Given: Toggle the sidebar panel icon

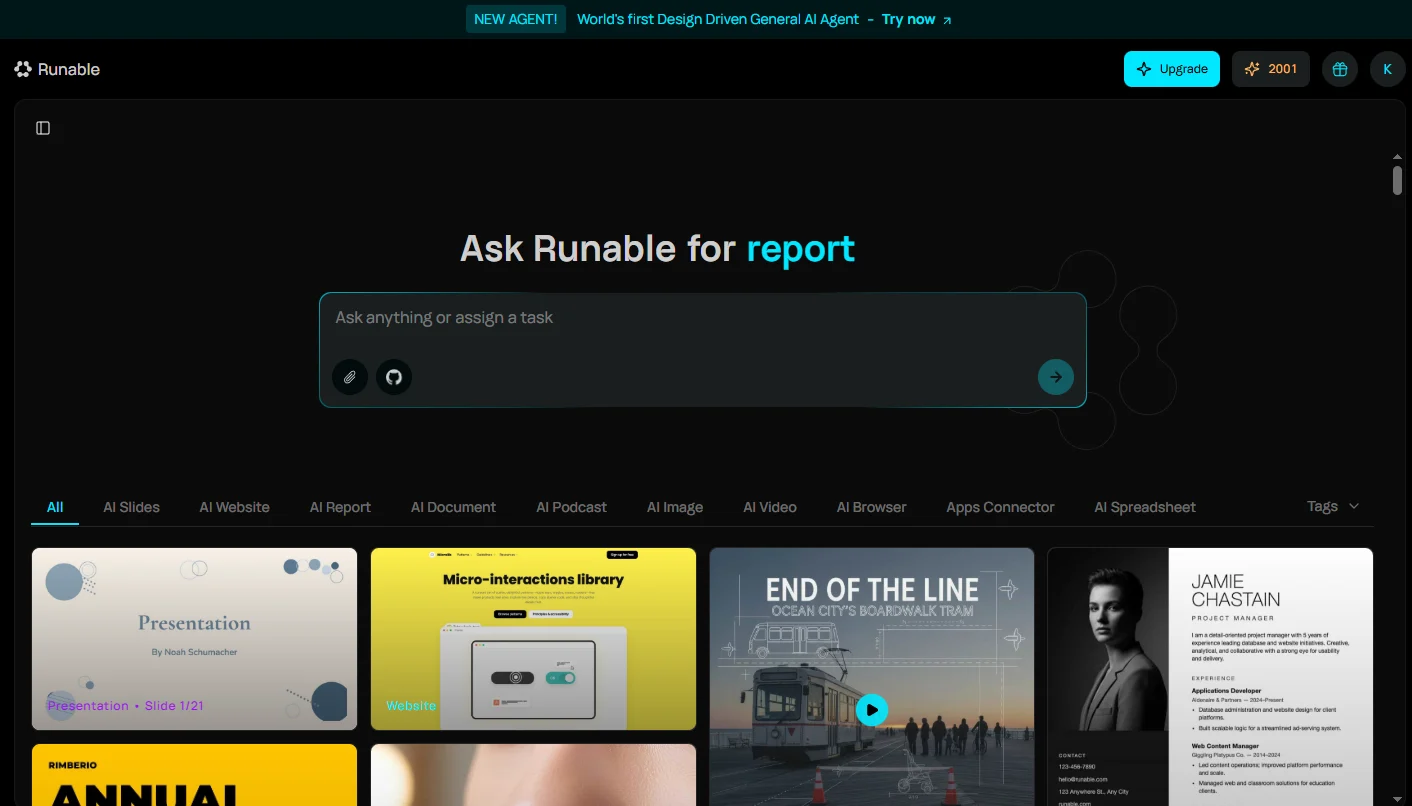Looking at the screenshot, I should tap(43, 128).
